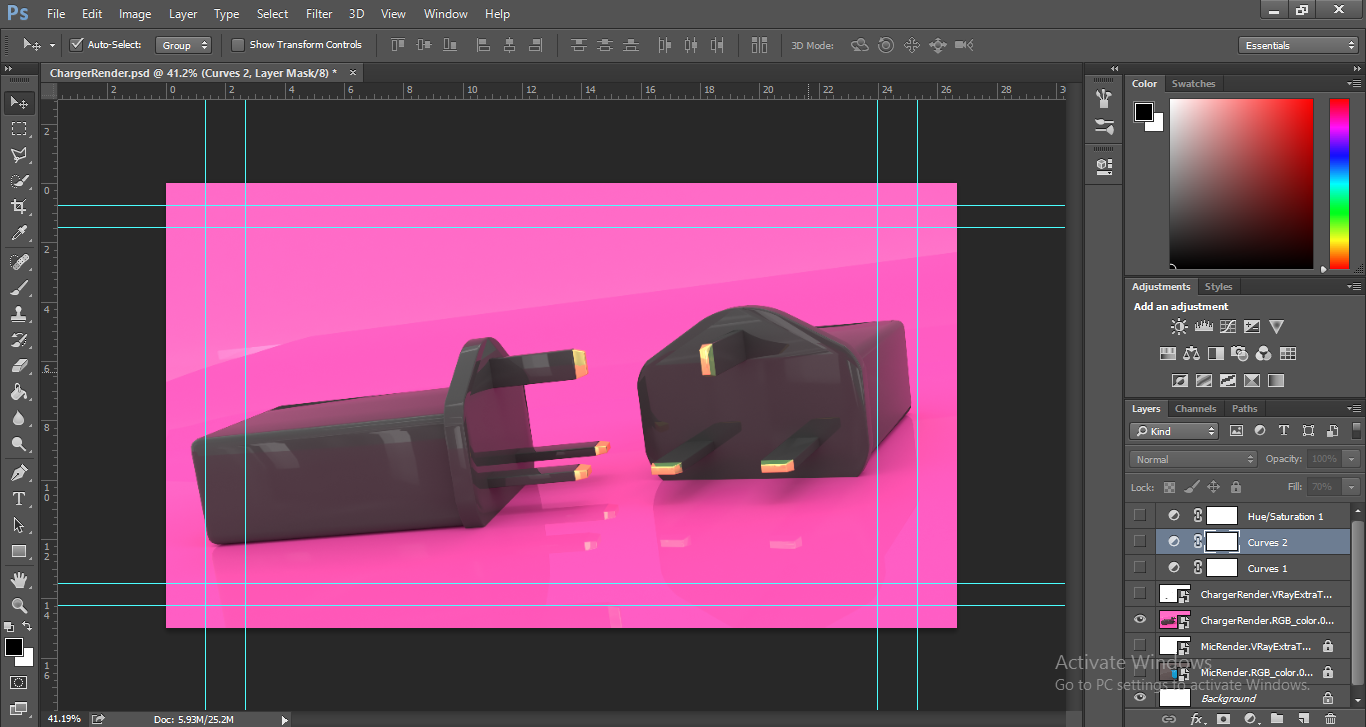Select the Move tool
This screenshot has width=1366, height=727.
(19, 102)
